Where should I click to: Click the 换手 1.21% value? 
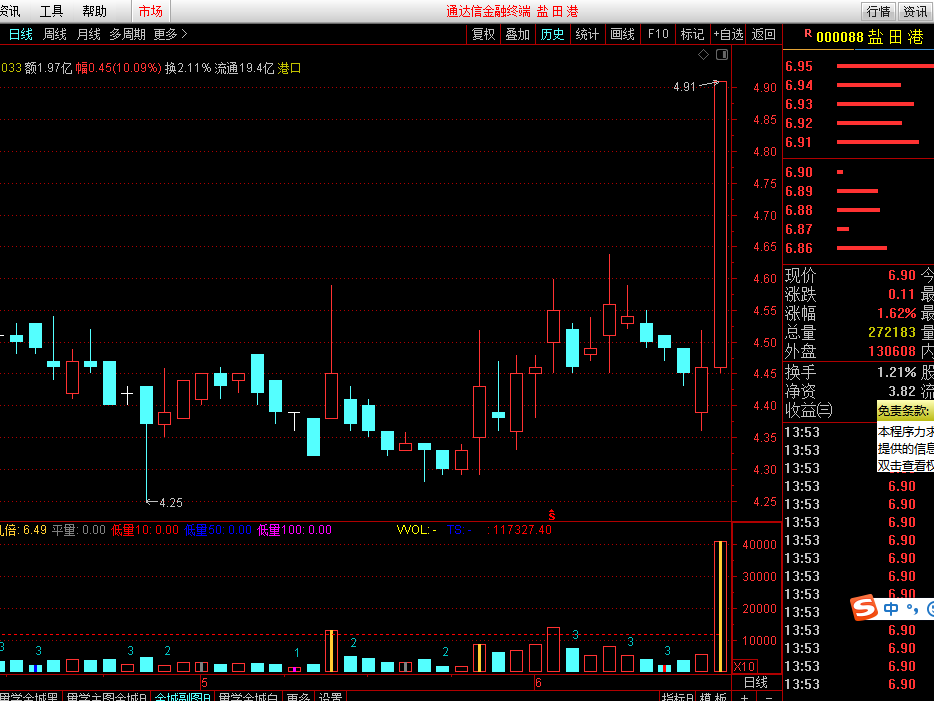(x=896, y=373)
